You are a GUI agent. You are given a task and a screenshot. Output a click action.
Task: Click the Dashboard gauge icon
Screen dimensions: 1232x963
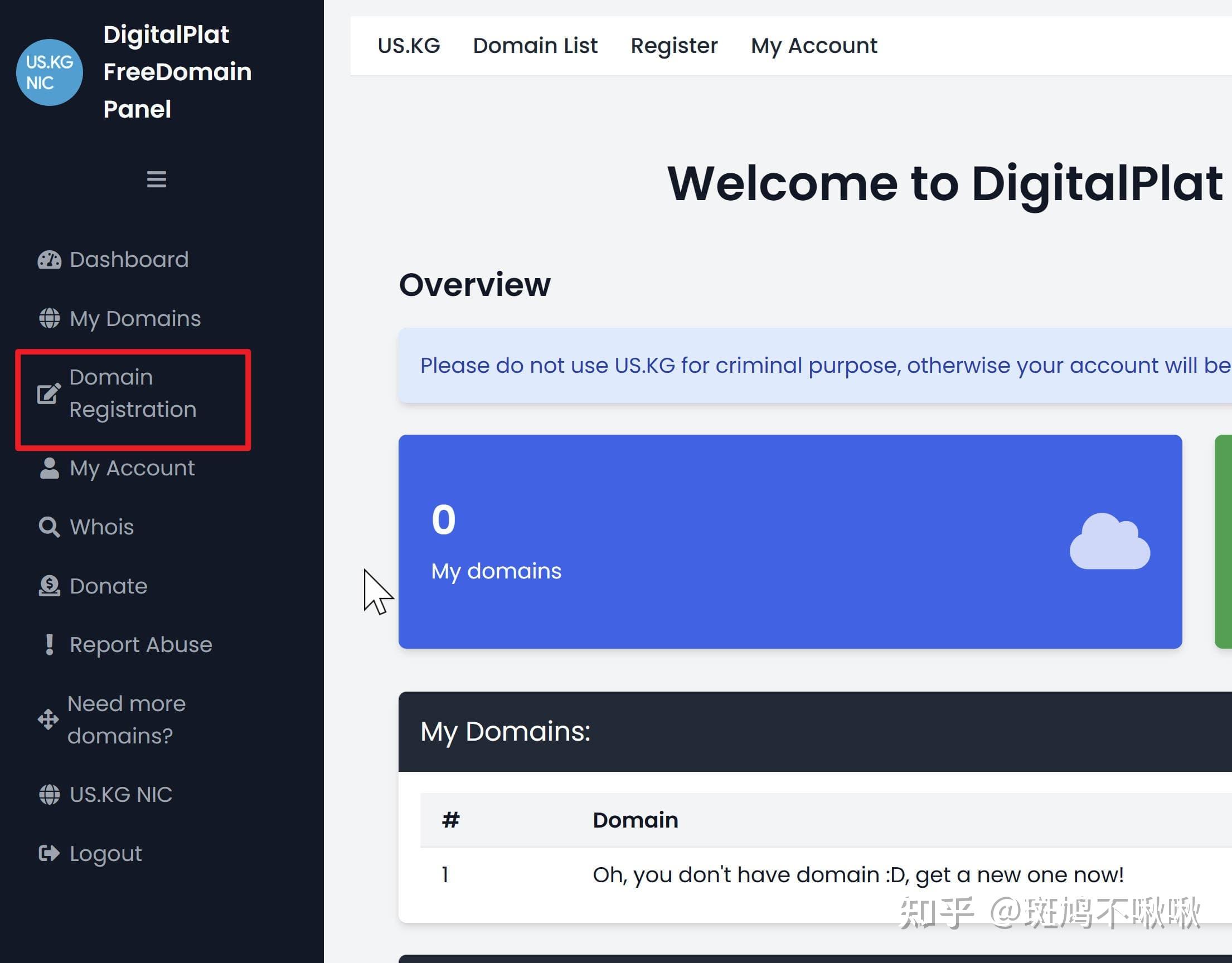tap(49, 260)
